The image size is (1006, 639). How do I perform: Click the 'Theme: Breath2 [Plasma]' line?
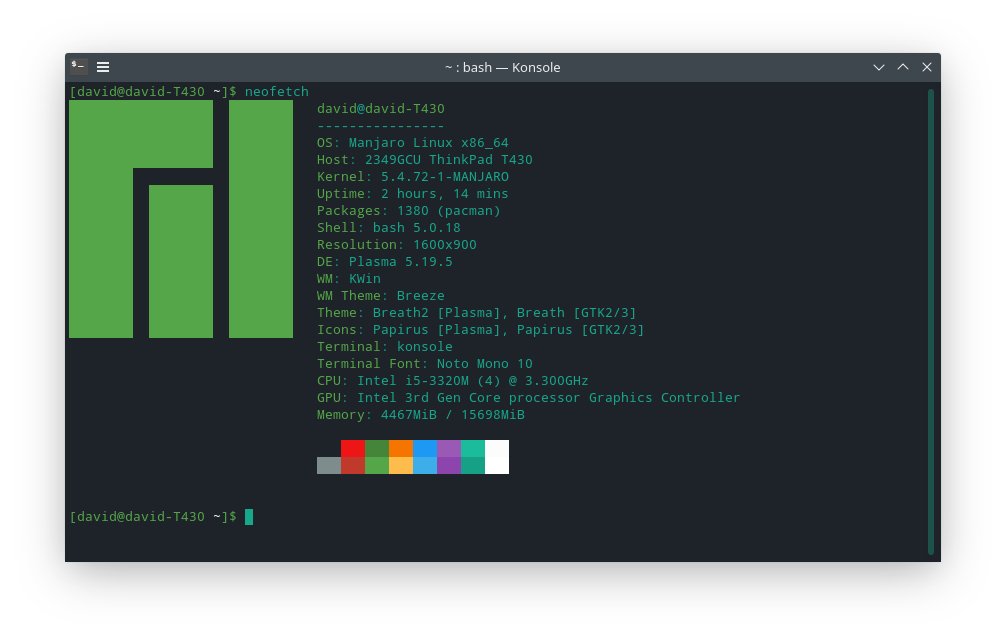(x=477, y=312)
